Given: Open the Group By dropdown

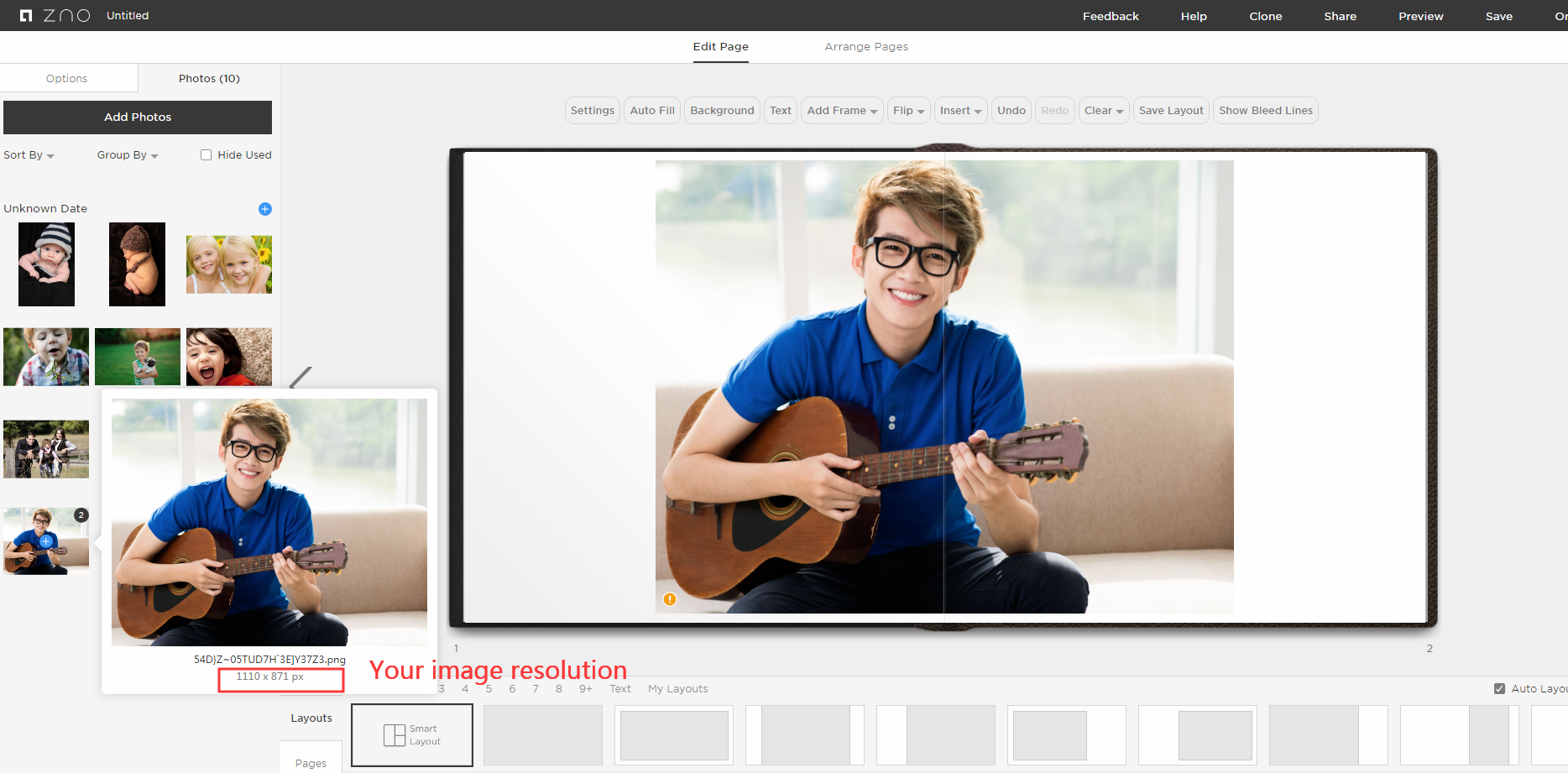Looking at the screenshot, I should click(x=128, y=155).
